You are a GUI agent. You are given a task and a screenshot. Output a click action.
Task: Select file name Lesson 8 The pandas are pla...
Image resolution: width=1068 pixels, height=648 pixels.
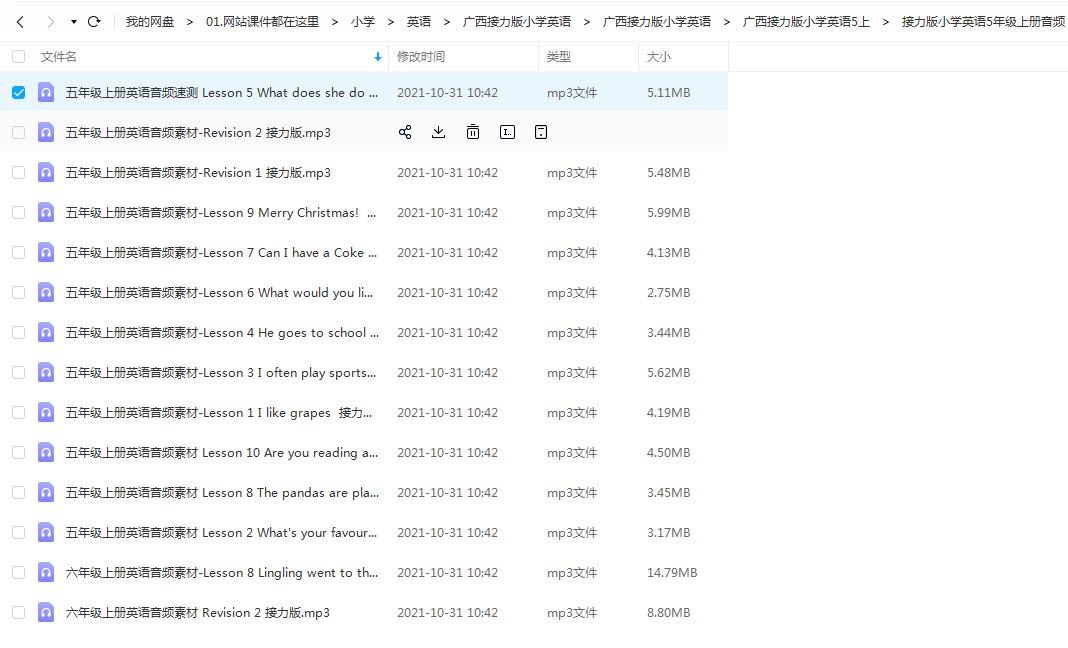[x=222, y=493]
